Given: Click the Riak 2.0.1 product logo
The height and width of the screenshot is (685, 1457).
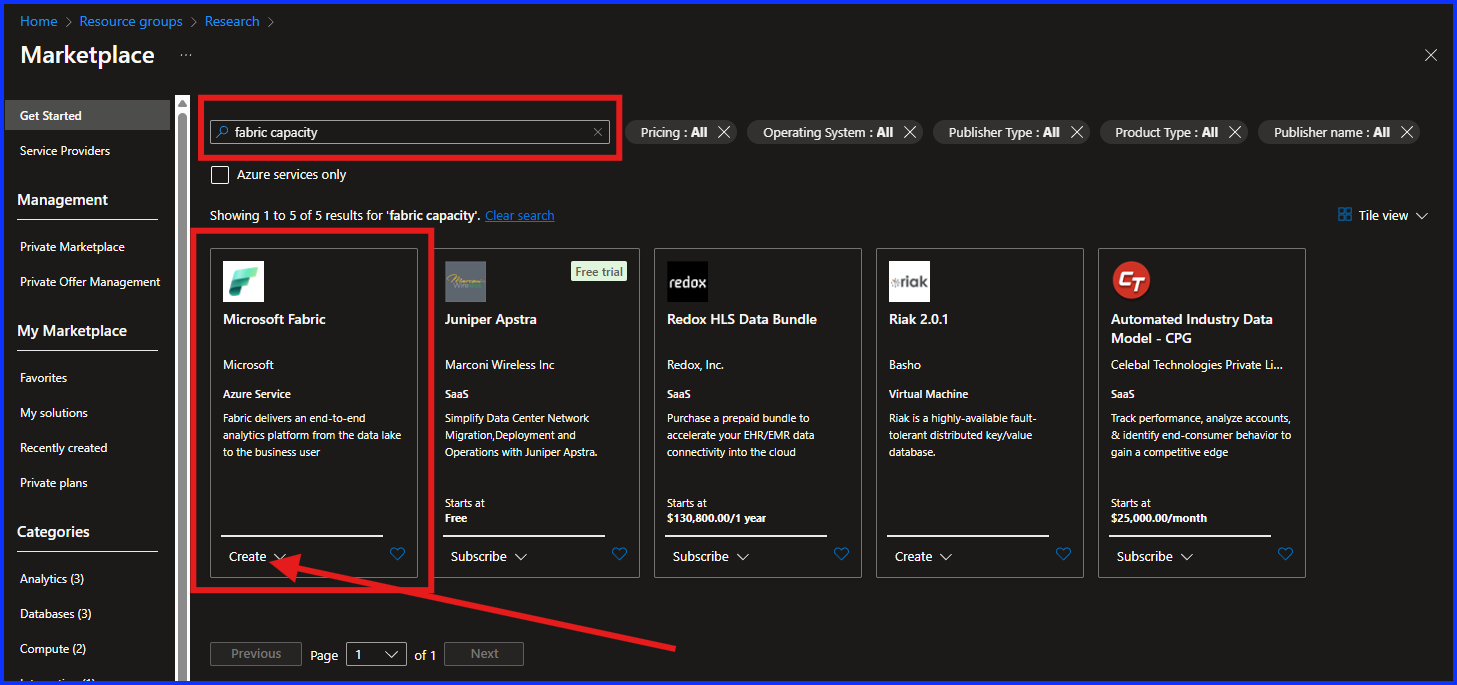Looking at the screenshot, I should (x=909, y=281).
